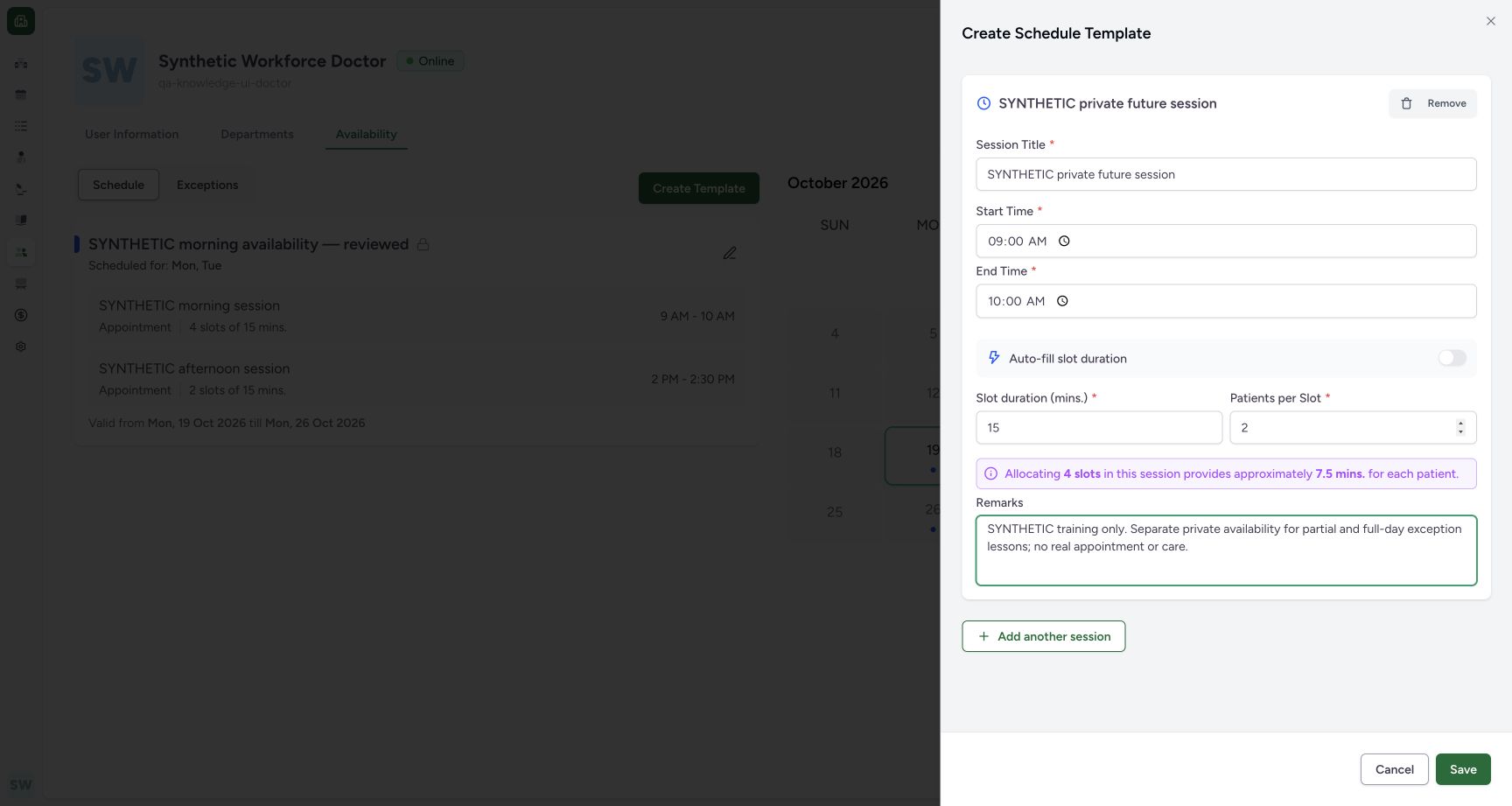Close the Create Schedule Template panel
This screenshot has width=1512, height=806.
point(1491,21)
